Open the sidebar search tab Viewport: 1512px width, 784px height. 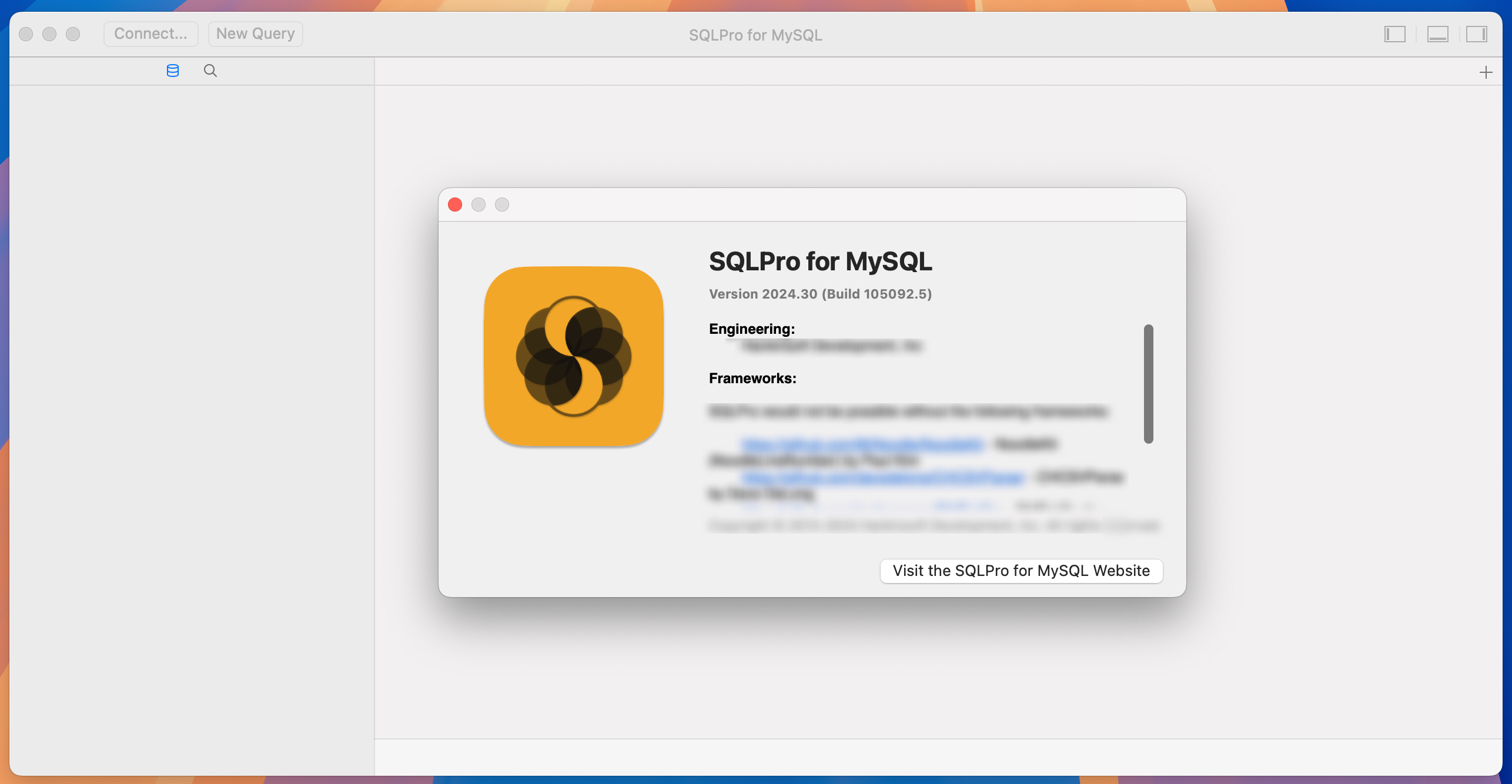pyautogui.click(x=210, y=71)
